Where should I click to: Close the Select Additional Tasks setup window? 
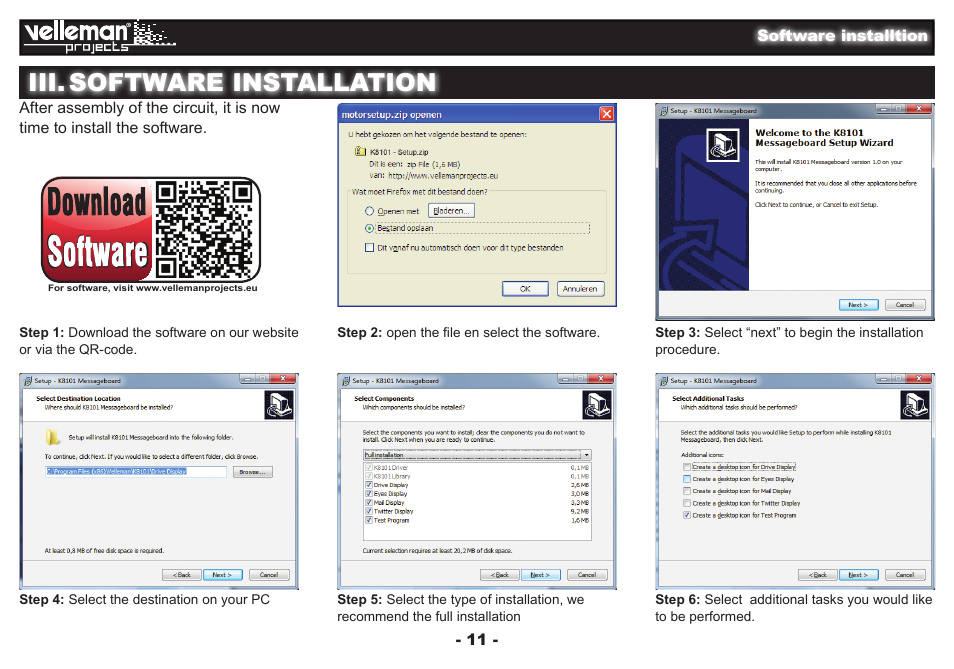[x=919, y=379]
